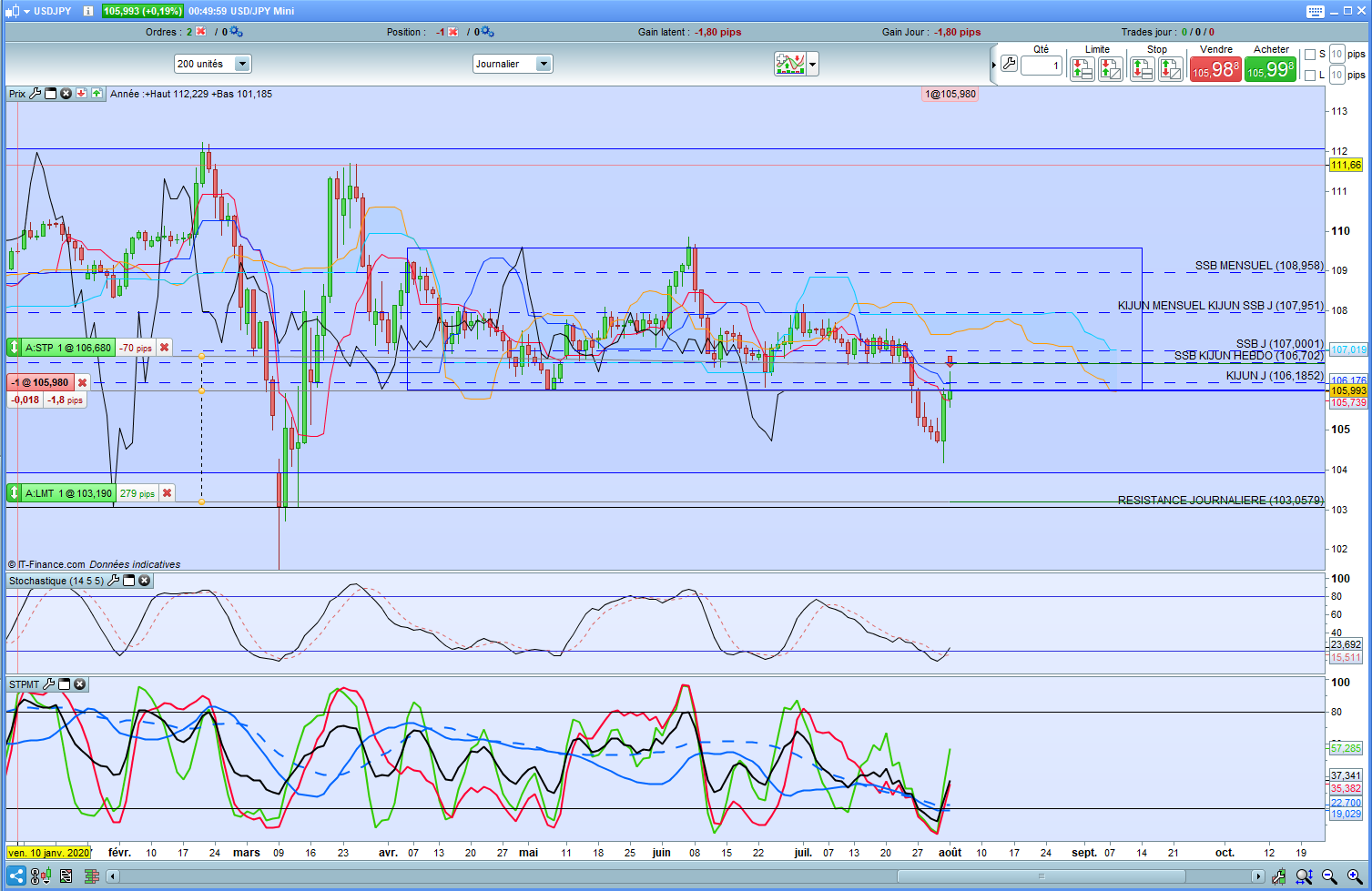Close the -1@105,980 position
1372x891 pixels.
pos(82,383)
